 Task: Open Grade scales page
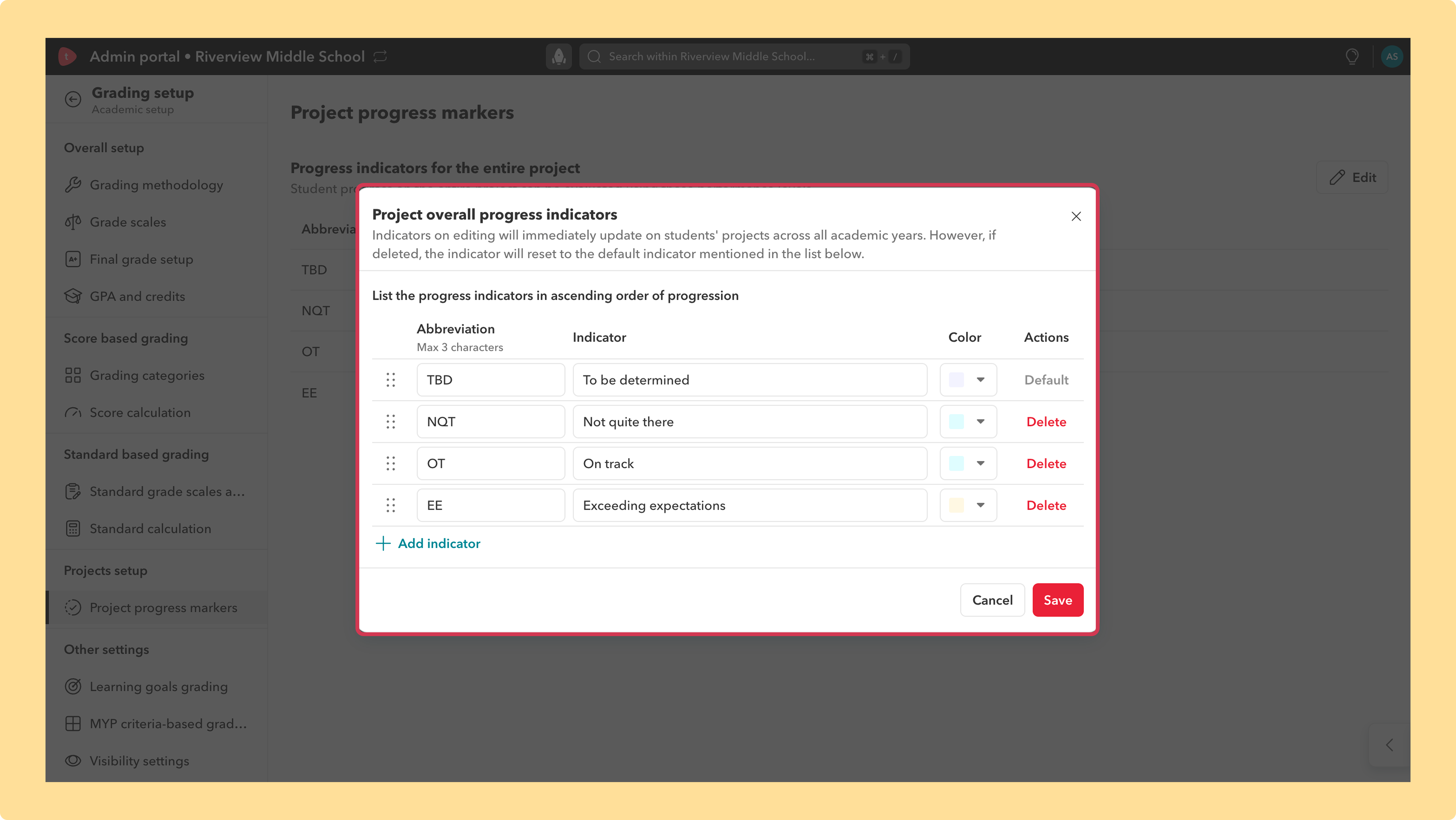click(157, 222)
